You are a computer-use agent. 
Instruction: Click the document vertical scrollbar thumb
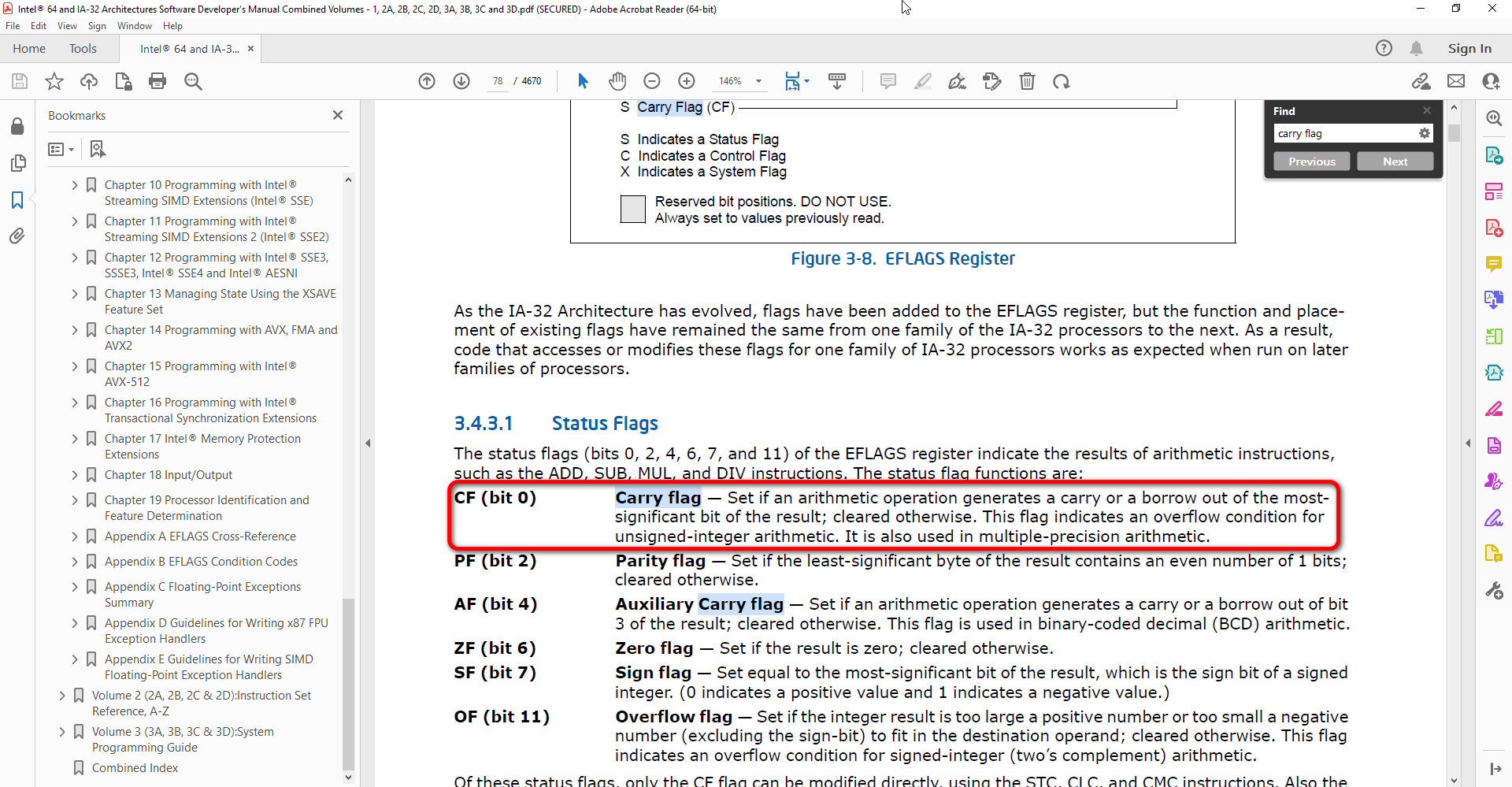1454,133
